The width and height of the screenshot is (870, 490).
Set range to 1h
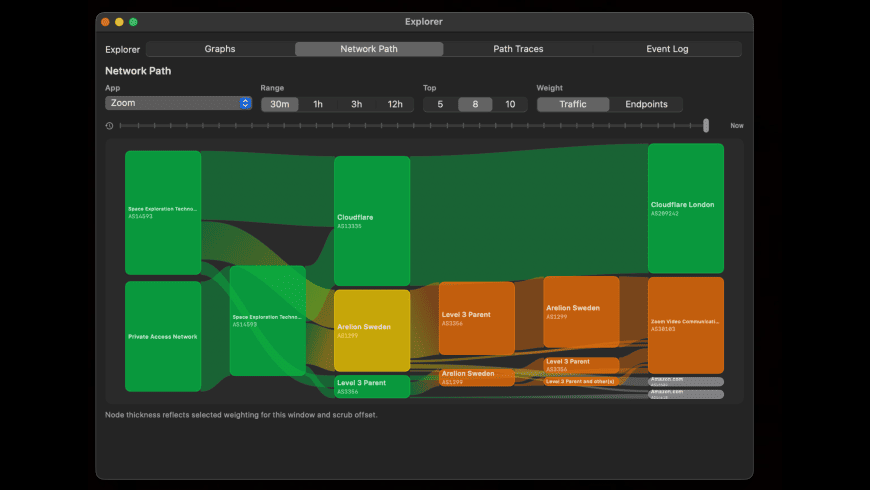318,104
